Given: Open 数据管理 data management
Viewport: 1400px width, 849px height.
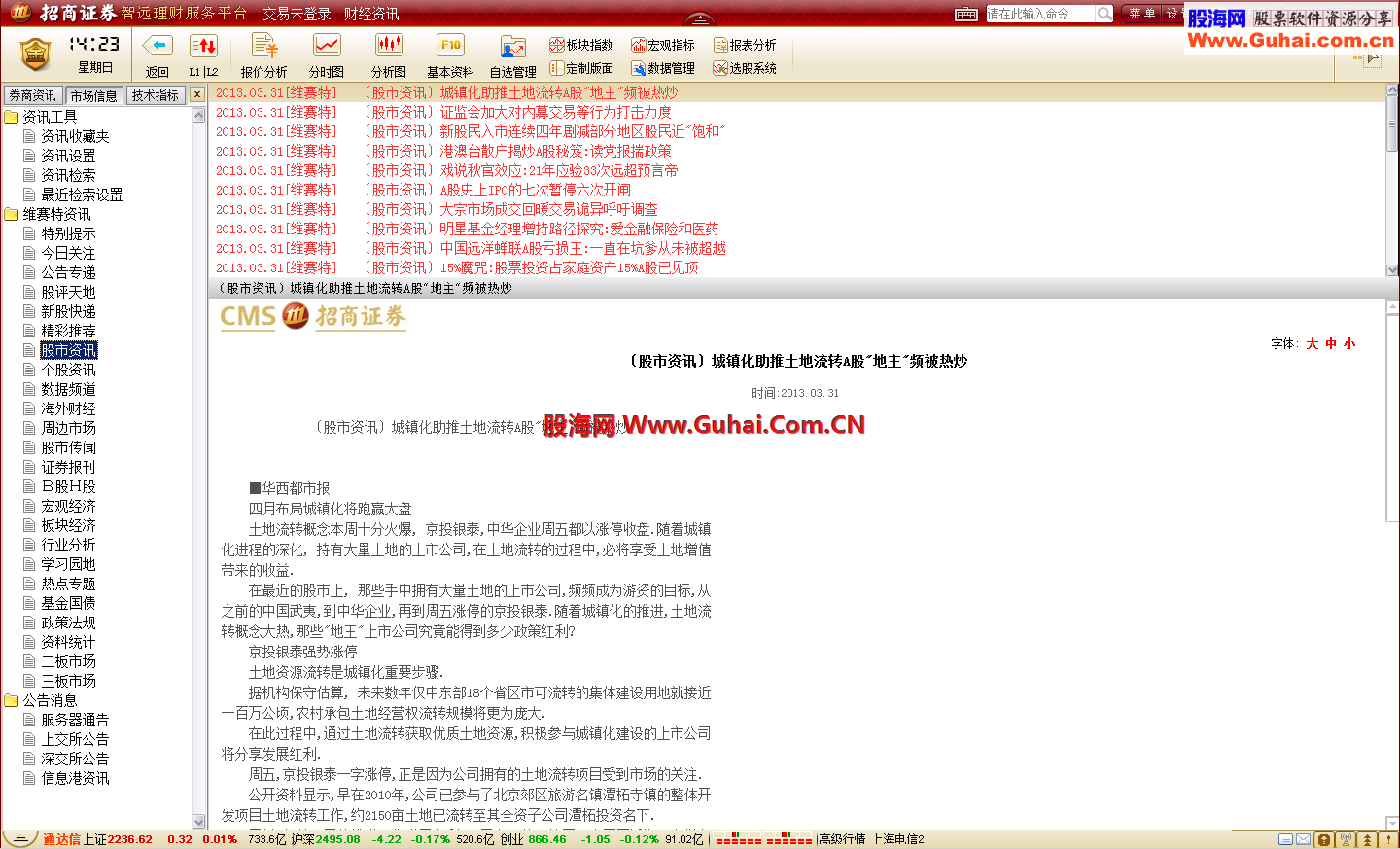Looking at the screenshot, I should coord(663,68).
